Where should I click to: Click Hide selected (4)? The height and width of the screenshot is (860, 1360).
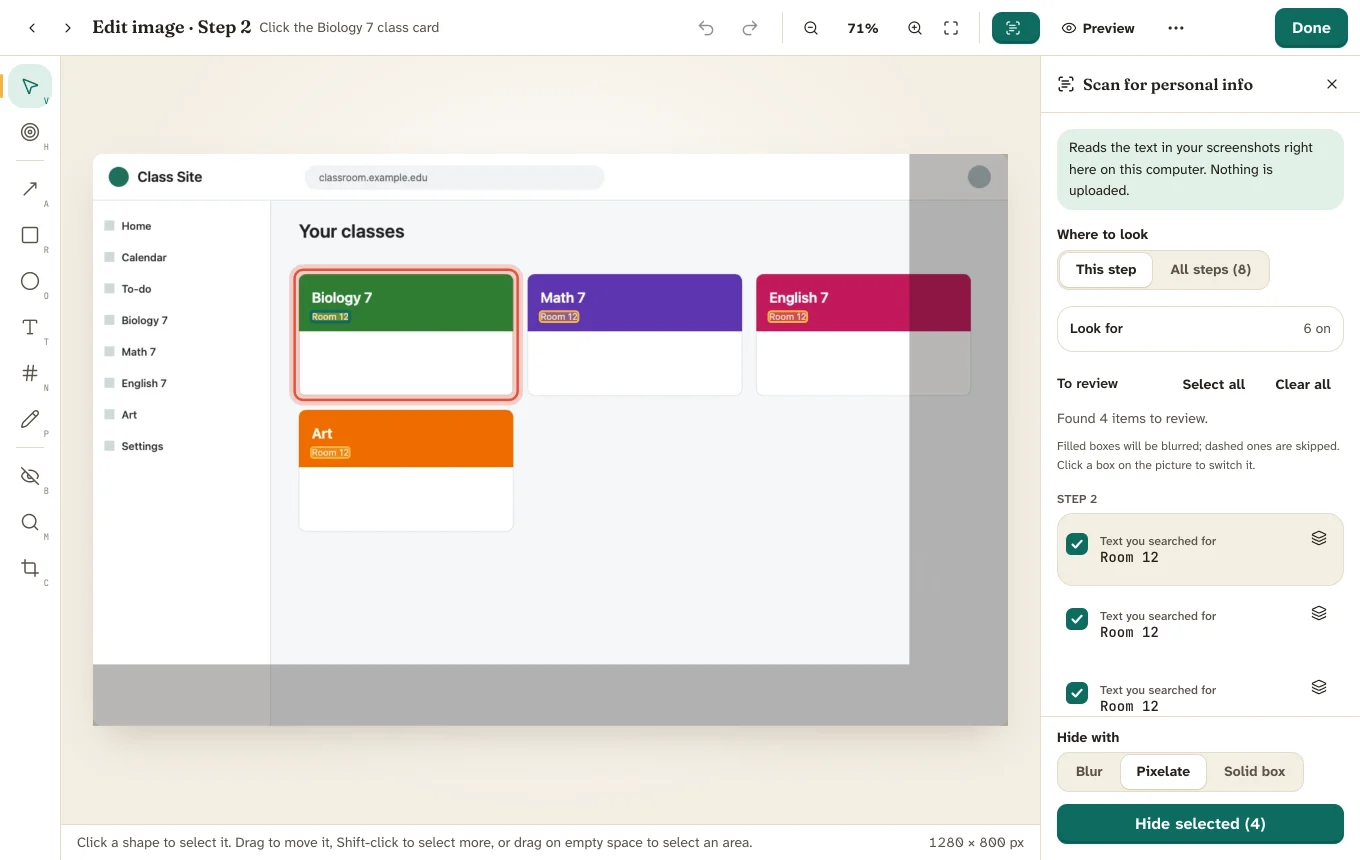pos(1200,824)
